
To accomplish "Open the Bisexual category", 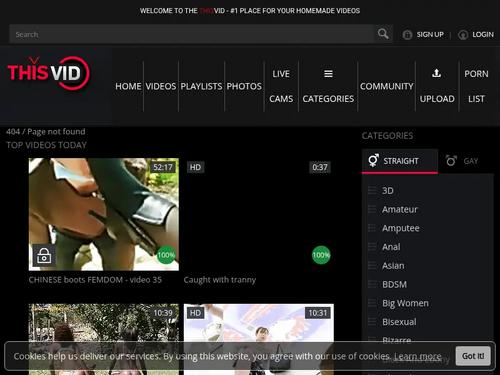I will click(399, 322).
